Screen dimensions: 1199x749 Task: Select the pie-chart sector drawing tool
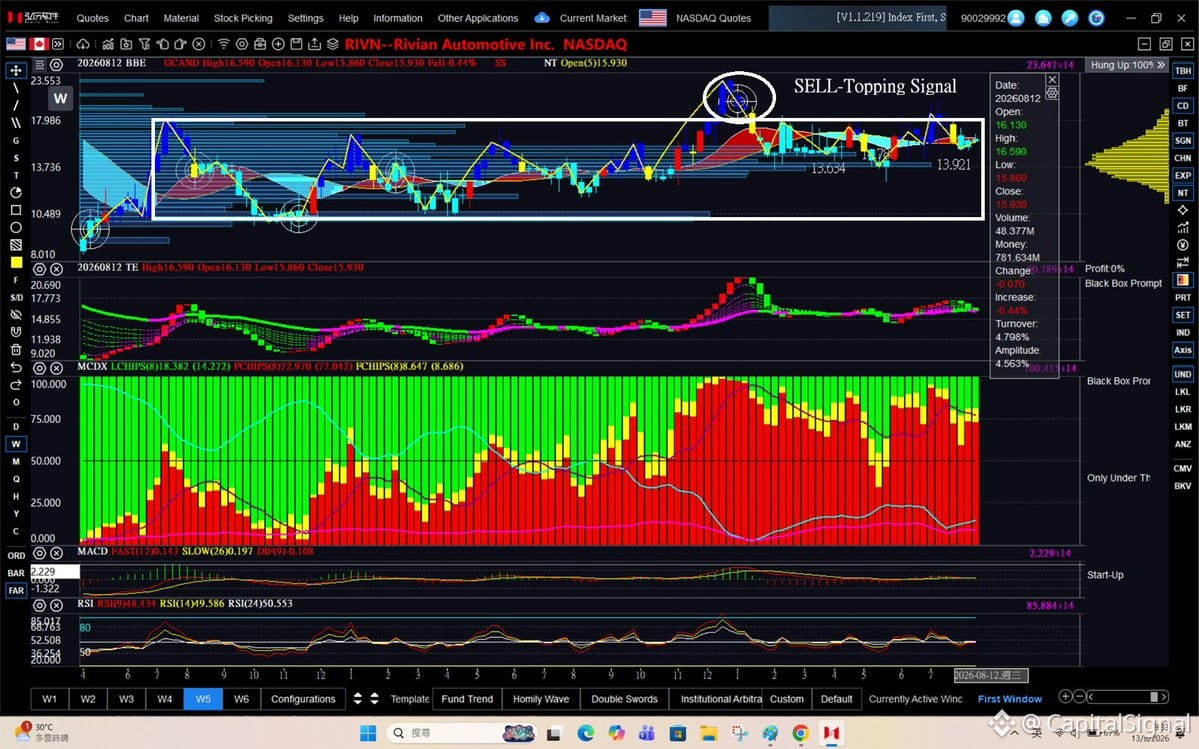(15, 192)
